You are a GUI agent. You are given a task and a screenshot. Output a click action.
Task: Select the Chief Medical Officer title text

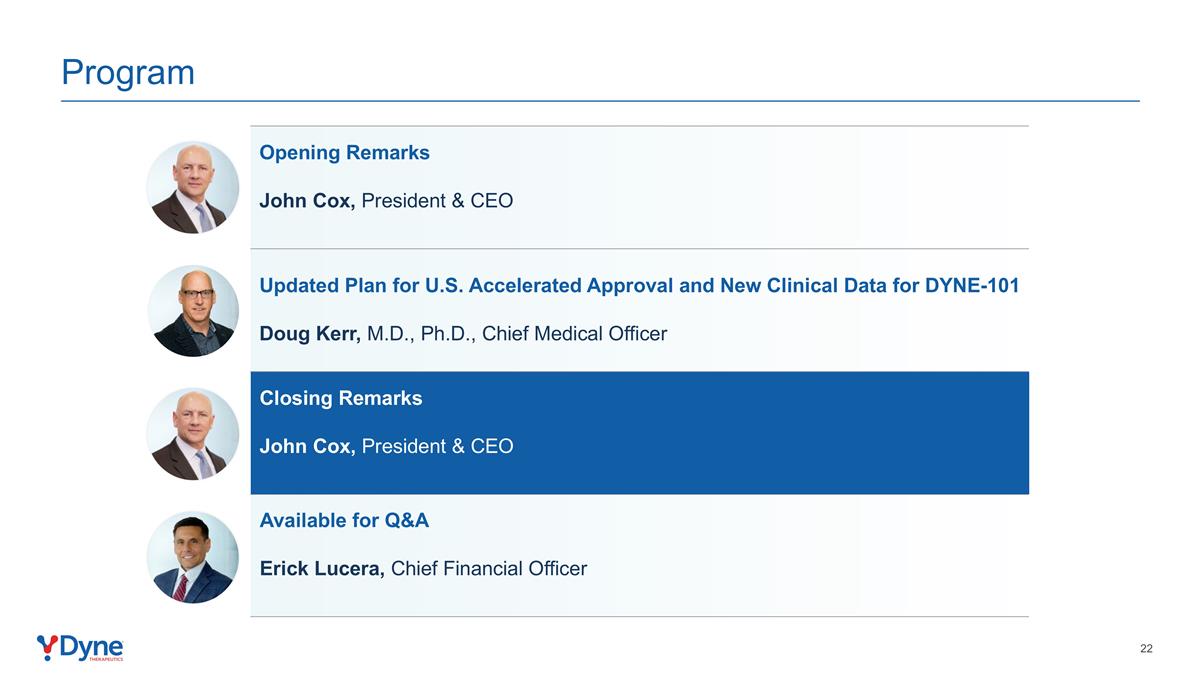coord(574,334)
